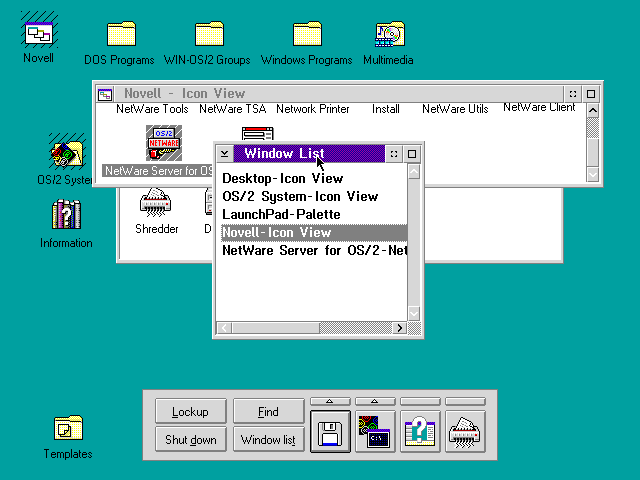Hide the Window List window
The width and height of the screenshot is (640, 480).
coord(394,154)
